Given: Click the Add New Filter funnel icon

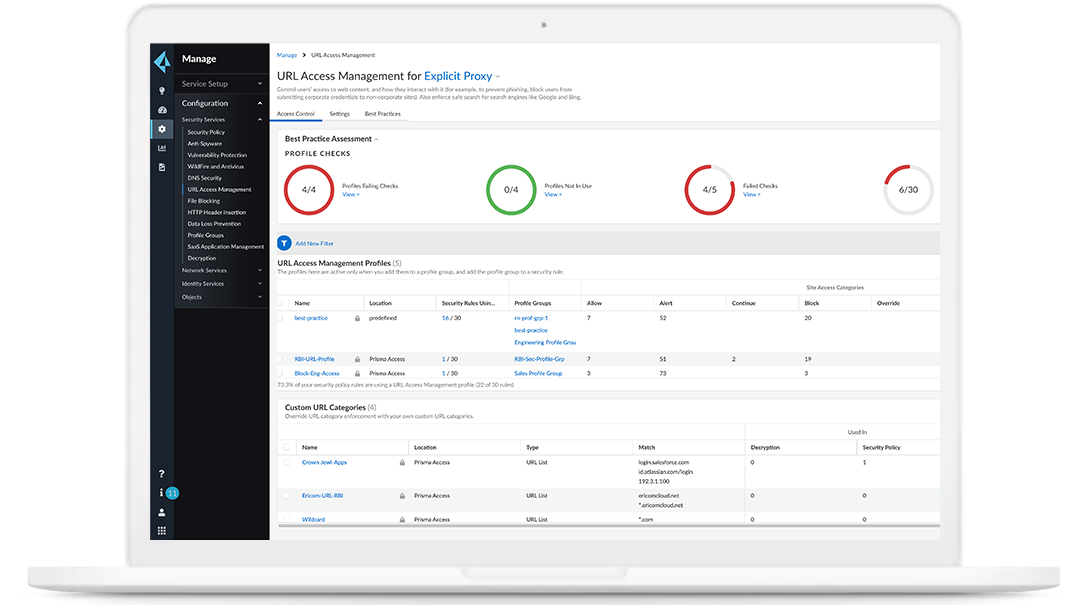Looking at the screenshot, I should (x=283, y=242).
